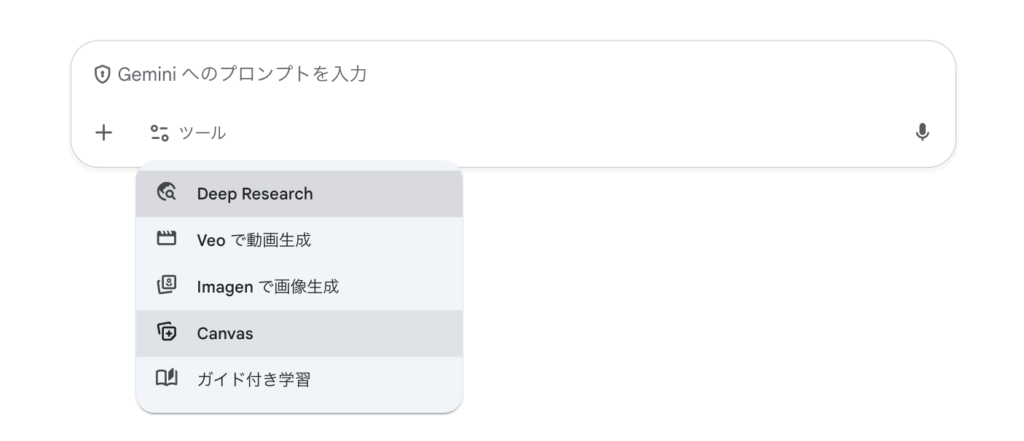Image resolution: width=1024 pixels, height=441 pixels.
Task: Click the plus icon to add files
Action: pos(103,132)
